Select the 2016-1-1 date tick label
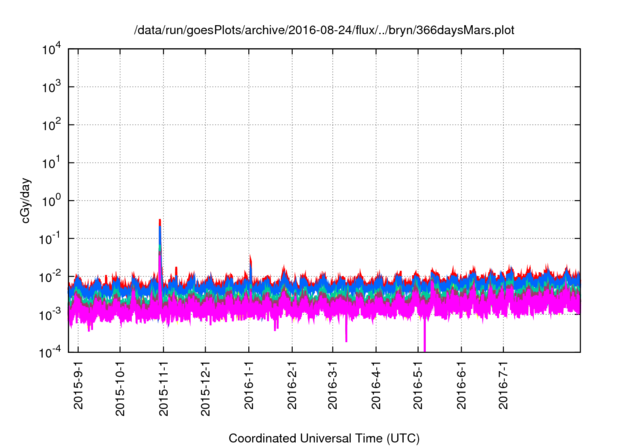Screen dimensions: 640x448 [250, 385]
